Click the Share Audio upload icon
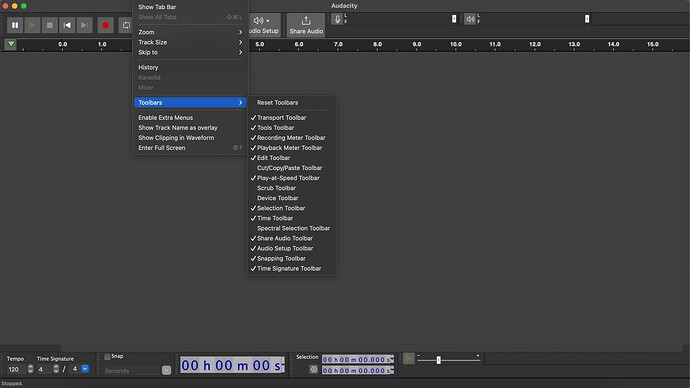 tap(306, 21)
